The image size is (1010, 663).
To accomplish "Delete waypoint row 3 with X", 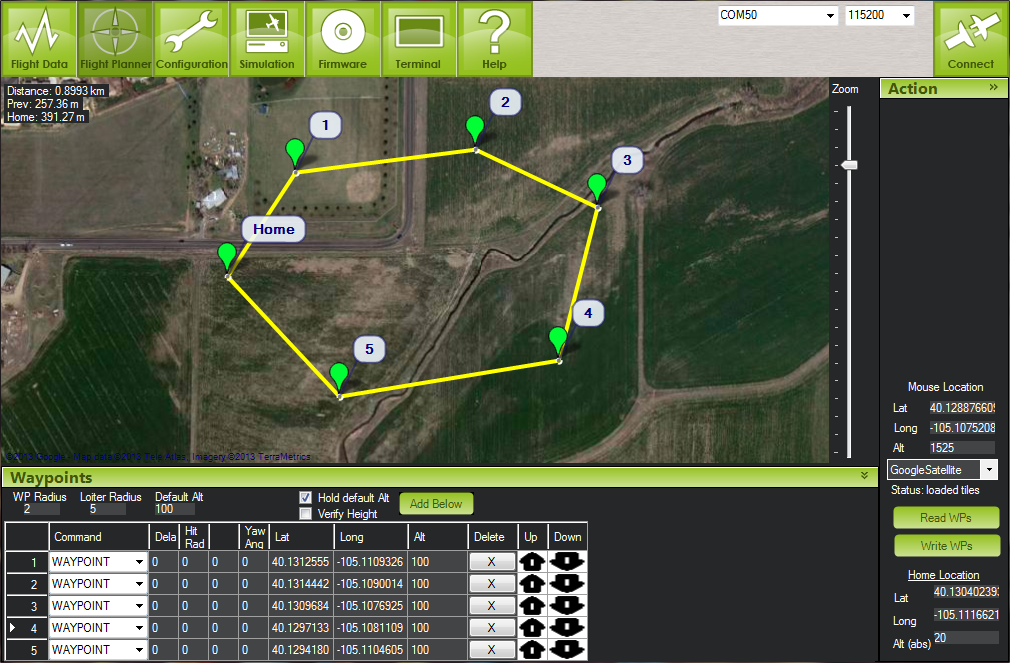I will (x=492, y=606).
